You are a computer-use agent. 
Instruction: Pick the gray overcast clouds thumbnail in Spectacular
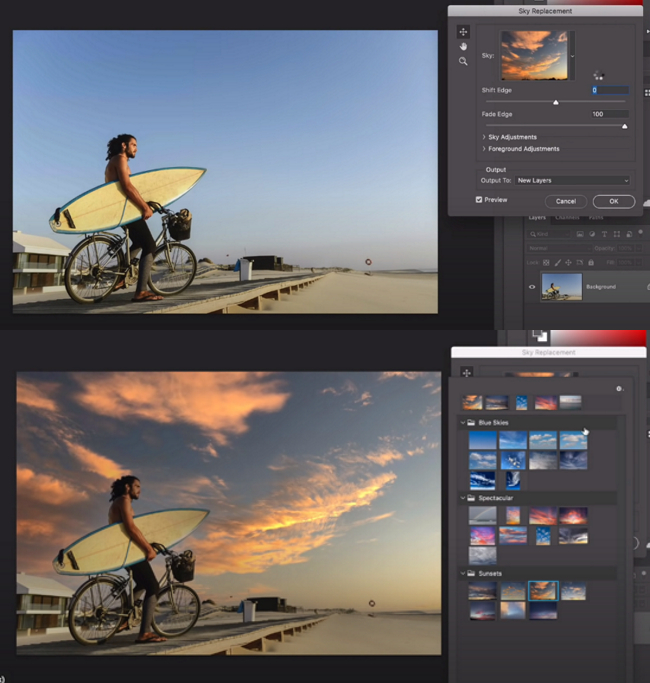click(482, 556)
